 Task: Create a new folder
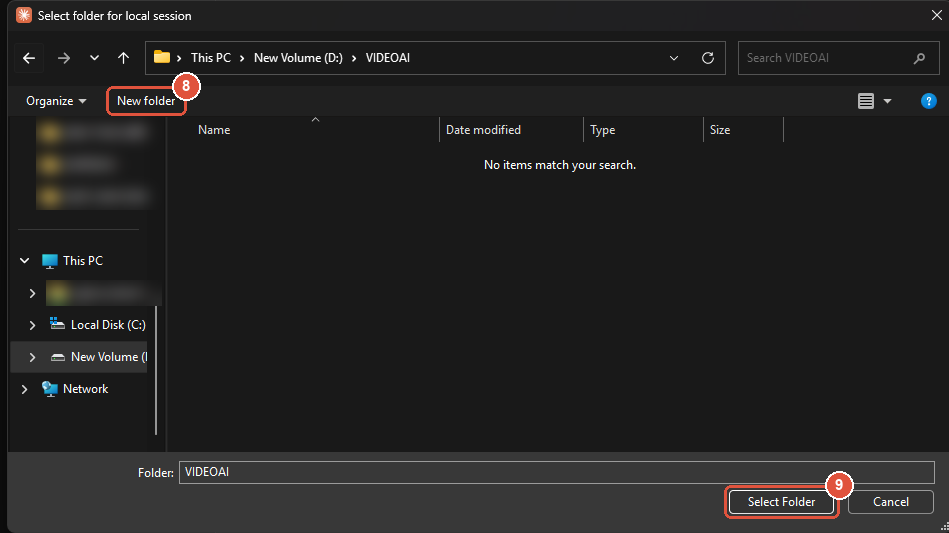[x=146, y=101]
